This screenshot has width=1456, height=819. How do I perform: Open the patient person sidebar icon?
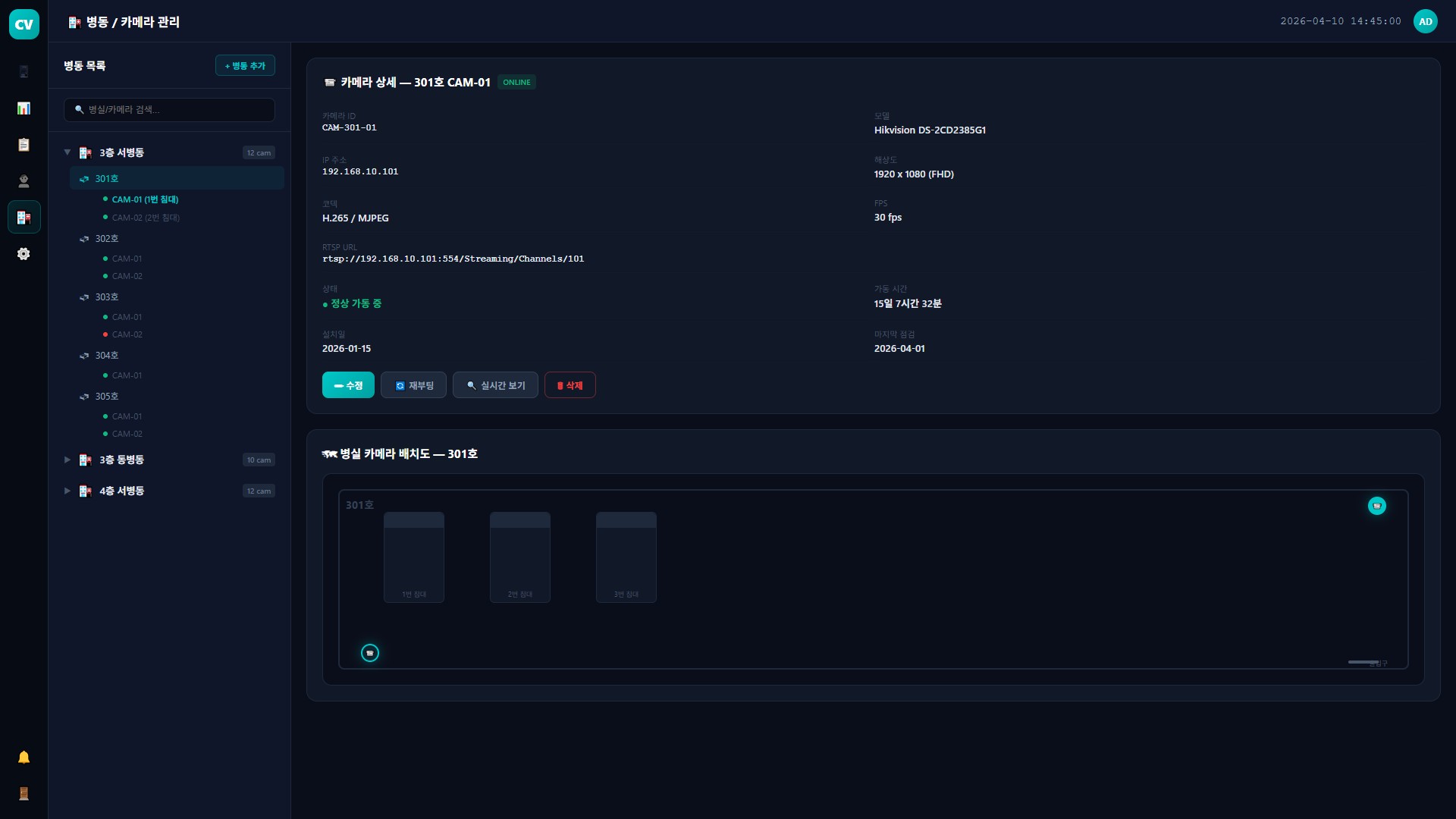pyautogui.click(x=24, y=181)
